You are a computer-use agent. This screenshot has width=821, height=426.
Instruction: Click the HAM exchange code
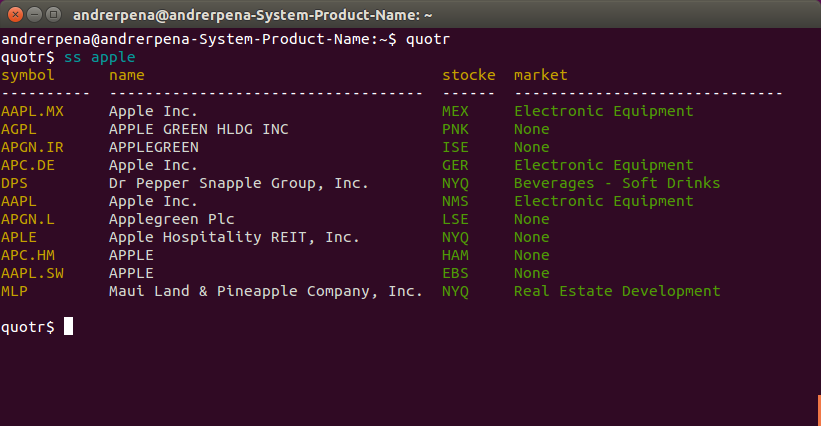tap(455, 255)
